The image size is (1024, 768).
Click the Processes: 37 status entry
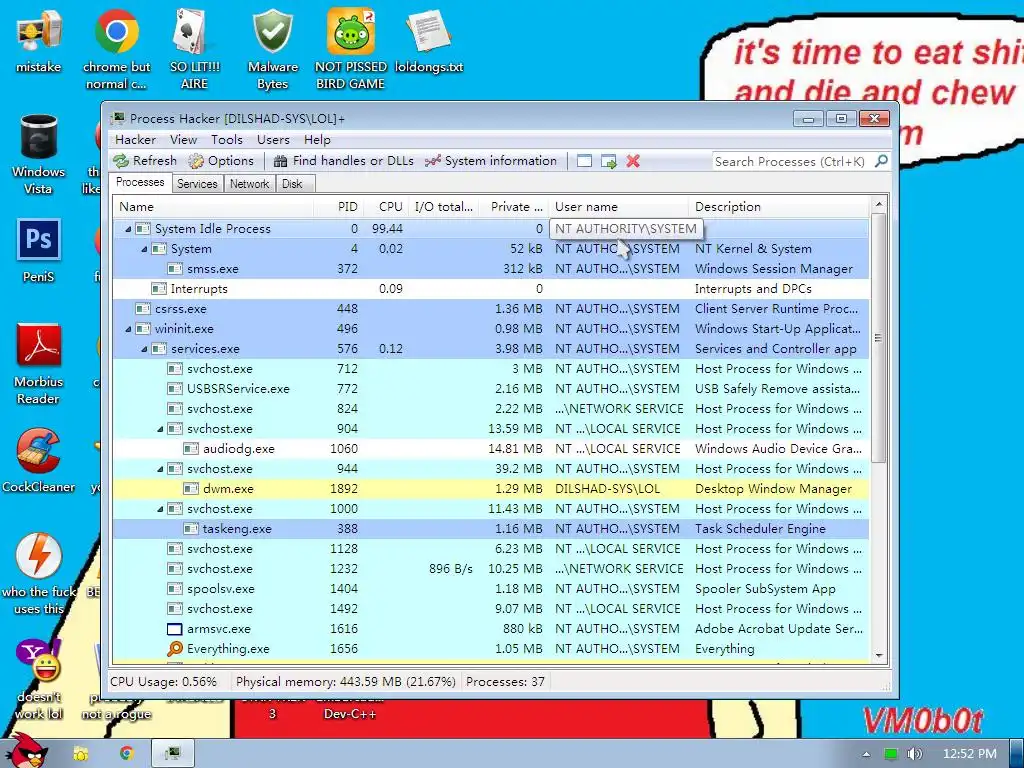tap(505, 682)
